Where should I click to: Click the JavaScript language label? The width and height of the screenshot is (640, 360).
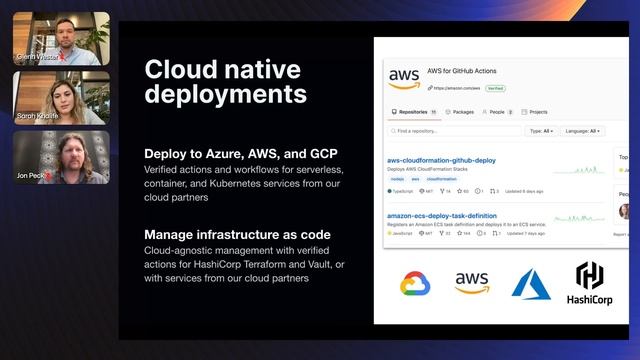[x=400, y=233]
